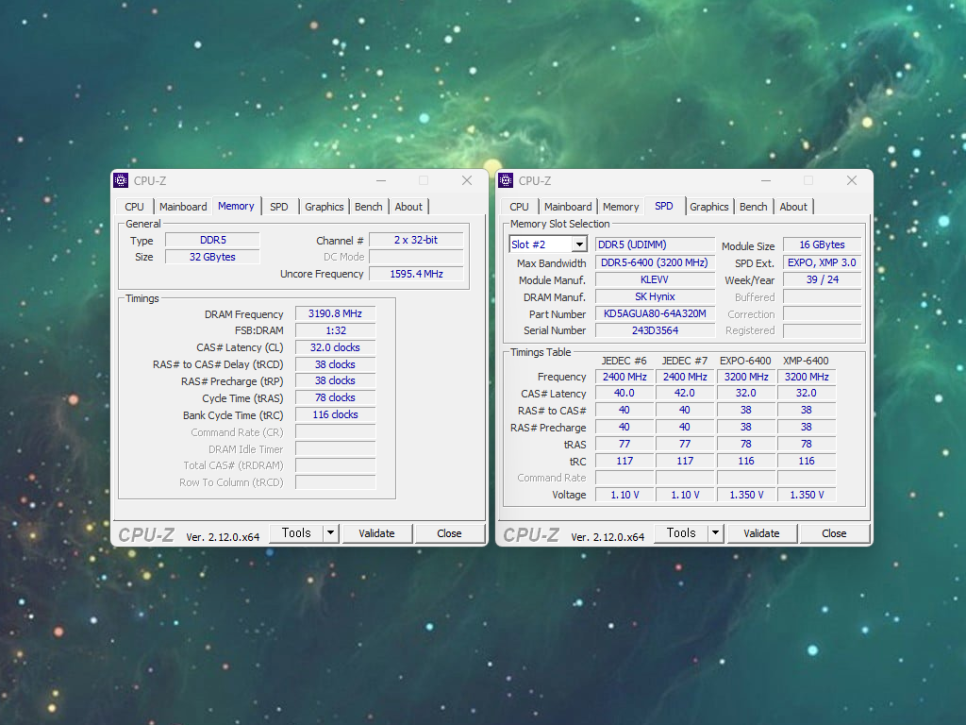Click the DDR5 (UDIMM) module type field
966x725 pixels.
pyautogui.click(x=655, y=245)
